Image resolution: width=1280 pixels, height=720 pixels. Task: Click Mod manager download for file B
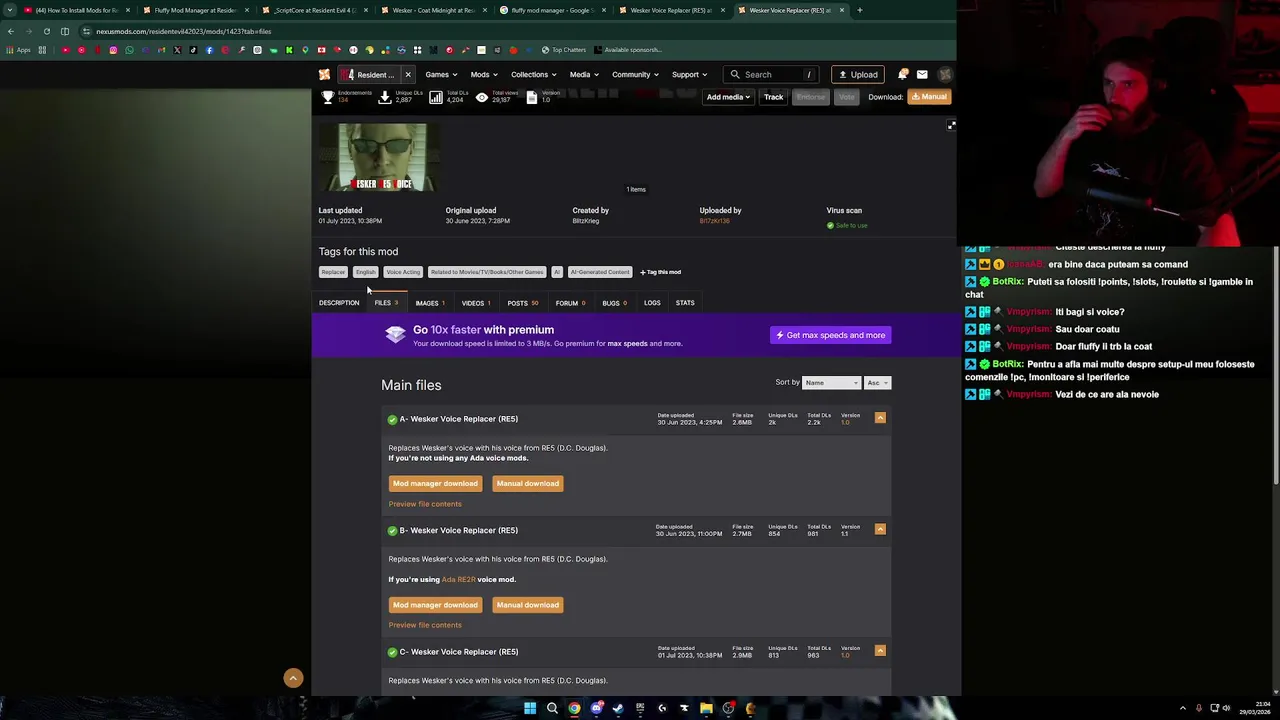coord(435,605)
